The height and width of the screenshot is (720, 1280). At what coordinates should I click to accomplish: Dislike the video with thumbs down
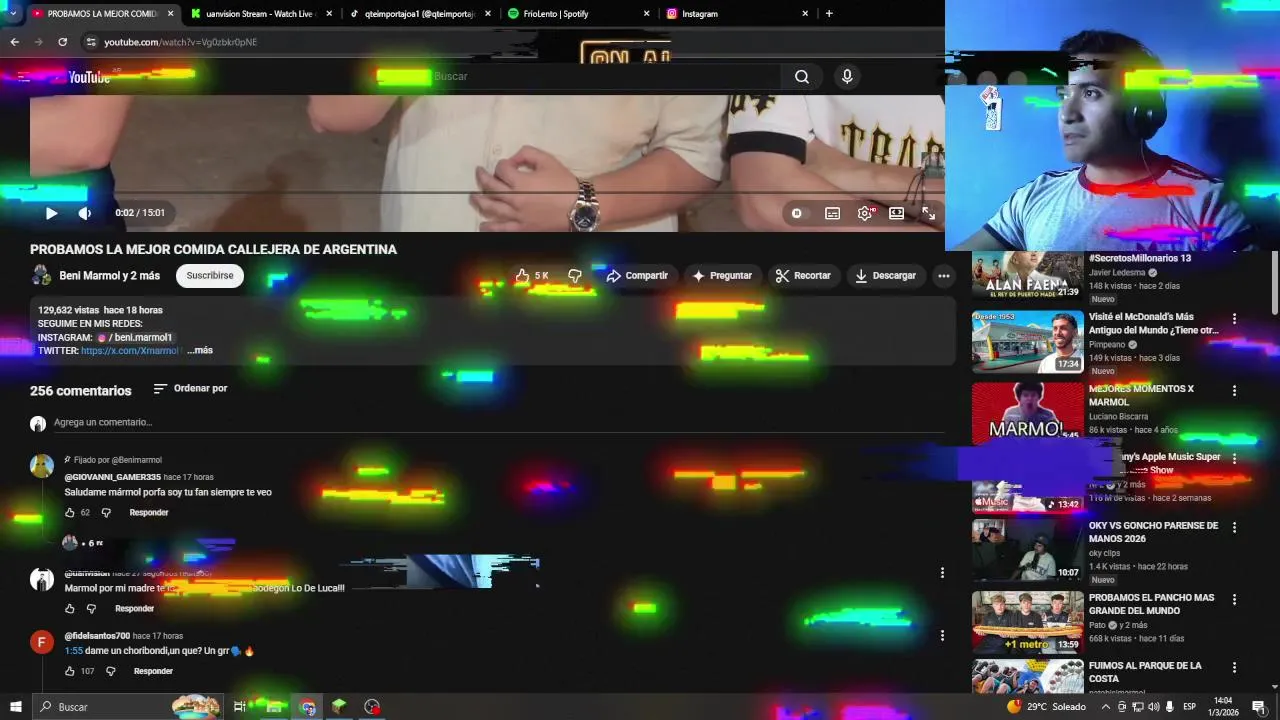click(574, 276)
